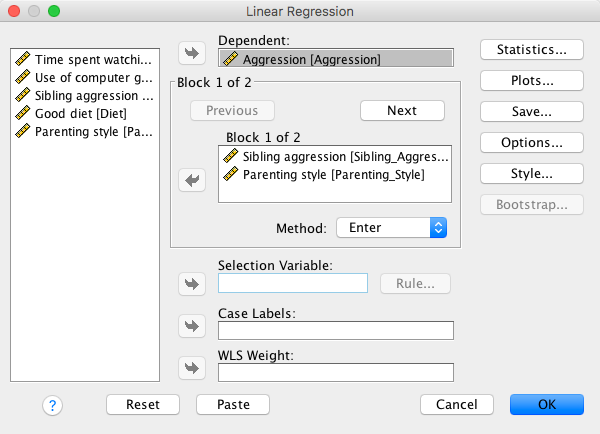Click the arrow beside Selection Variable field
The width and height of the screenshot is (600, 434).
tap(190, 284)
